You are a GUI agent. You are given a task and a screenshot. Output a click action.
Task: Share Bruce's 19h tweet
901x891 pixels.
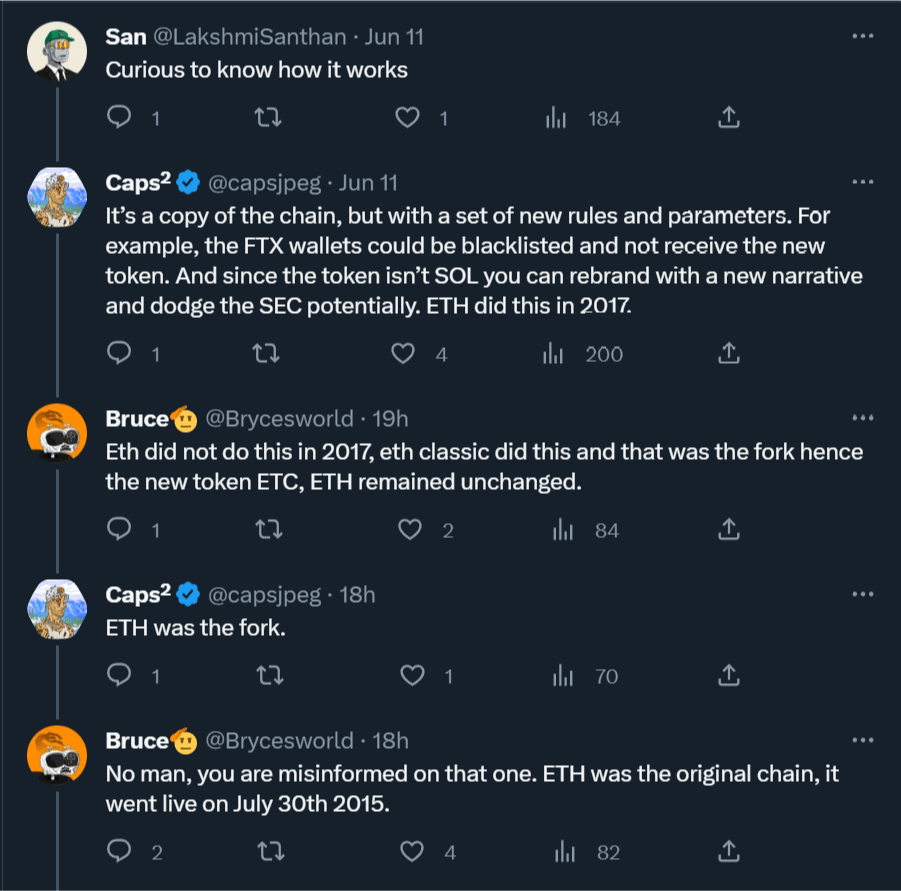729,529
